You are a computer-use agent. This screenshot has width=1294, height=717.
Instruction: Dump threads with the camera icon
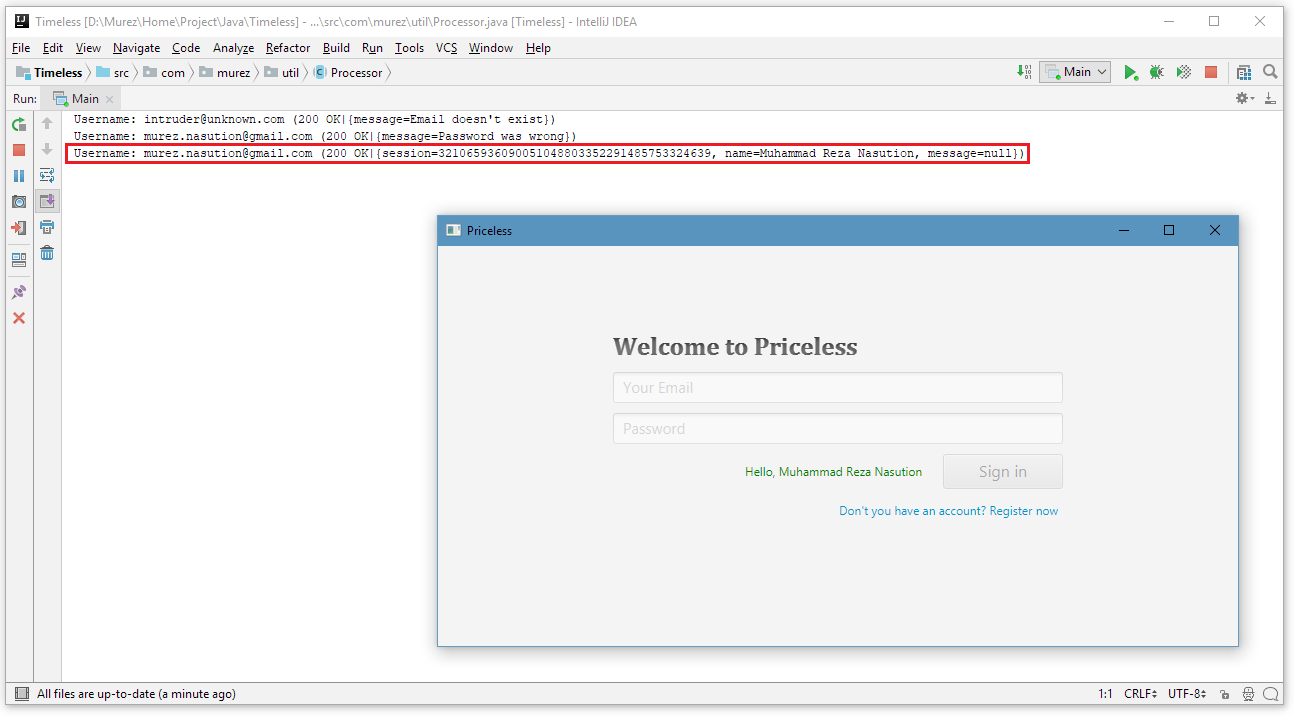coord(19,202)
